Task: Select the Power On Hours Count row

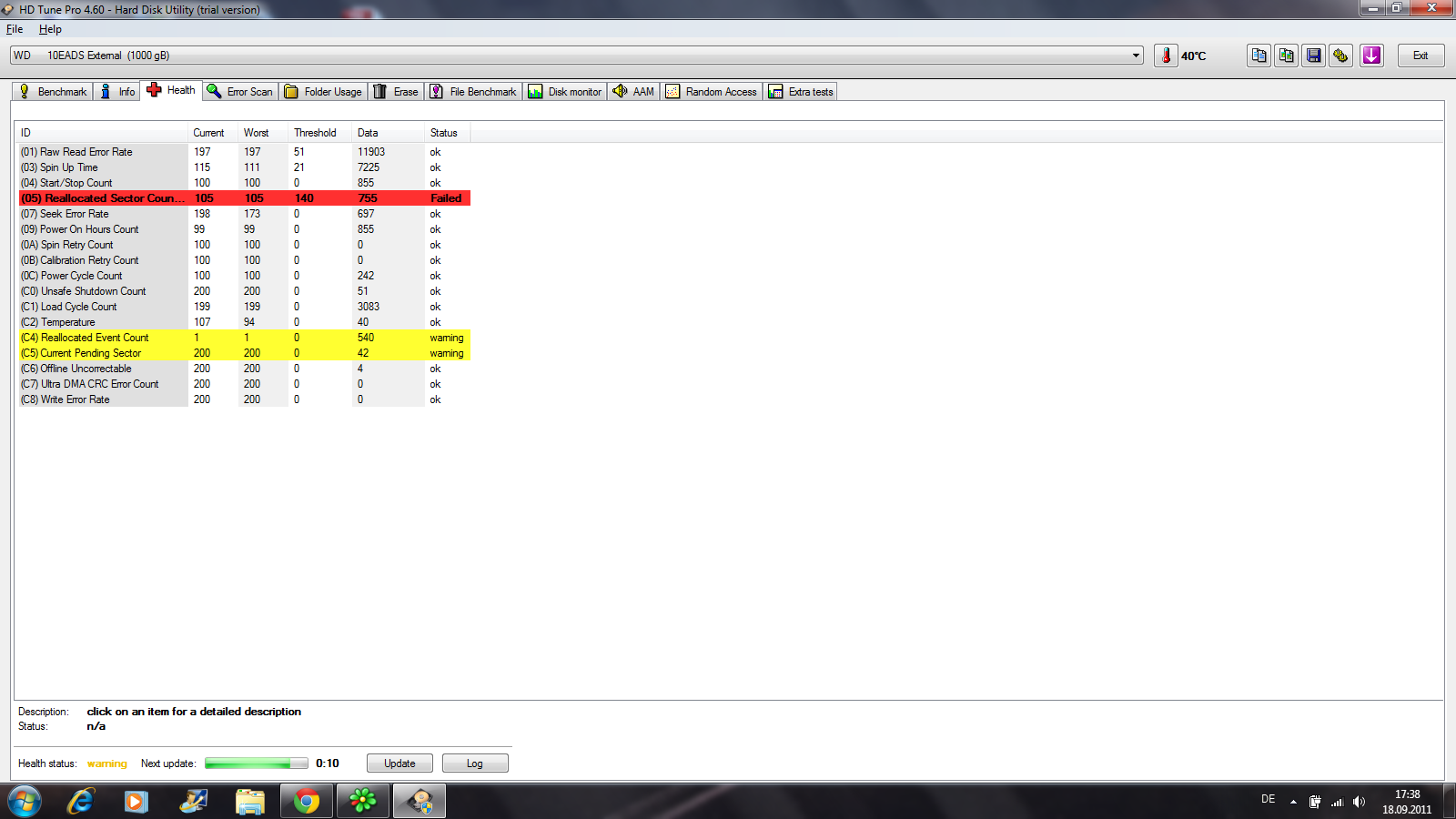Action: (x=244, y=229)
